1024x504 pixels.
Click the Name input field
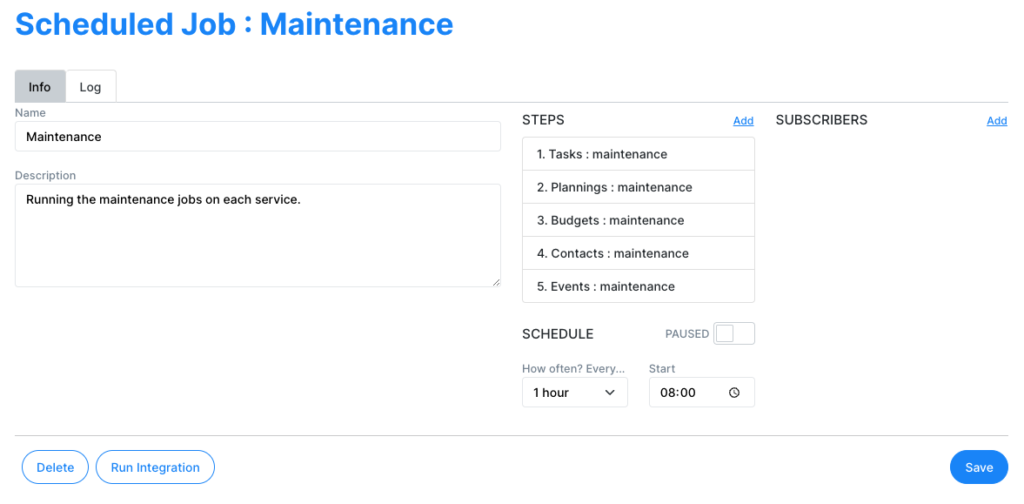pos(258,136)
